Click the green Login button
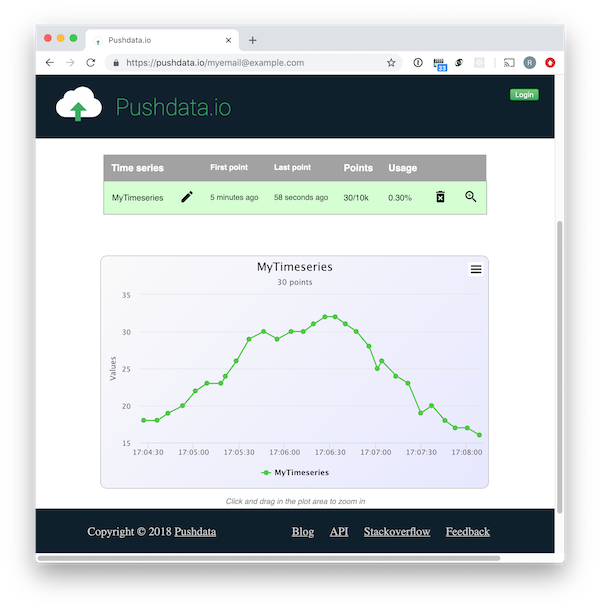This screenshot has width=600, height=610. [x=524, y=95]
